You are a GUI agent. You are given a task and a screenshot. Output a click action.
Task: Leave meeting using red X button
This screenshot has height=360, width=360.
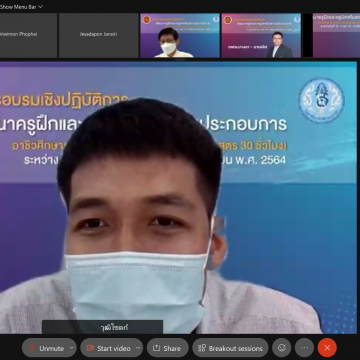[327, 348]
